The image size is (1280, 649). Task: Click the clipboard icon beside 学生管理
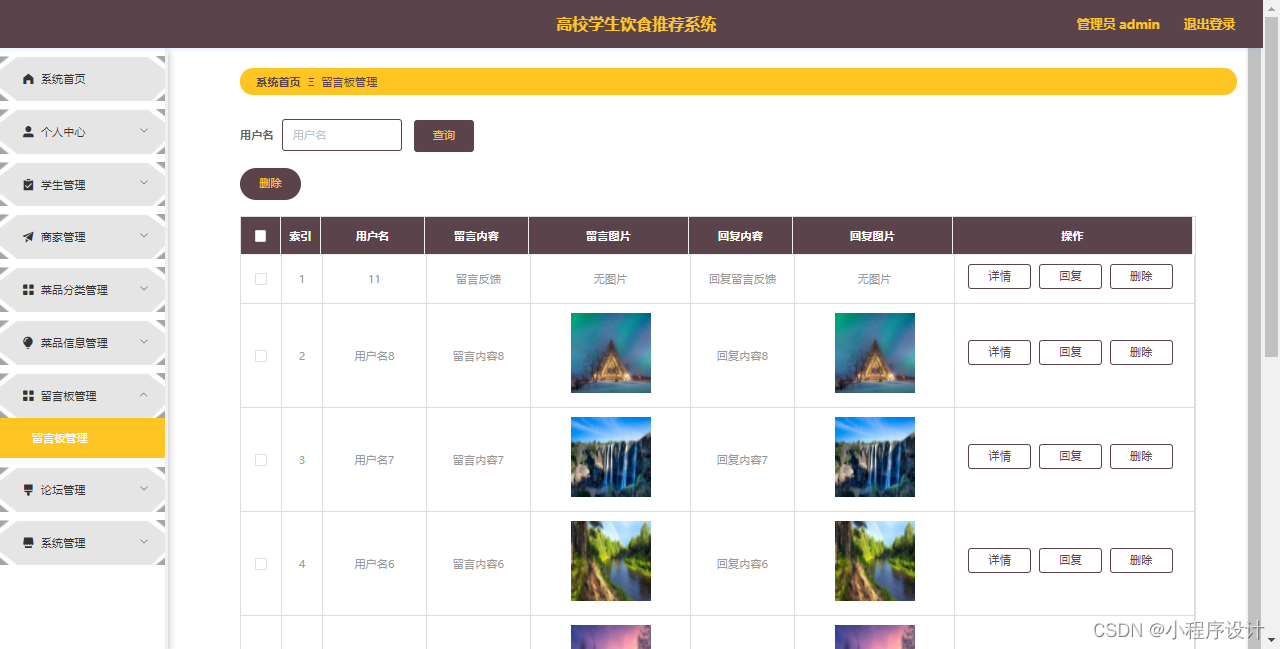click(x=28, y=185)
